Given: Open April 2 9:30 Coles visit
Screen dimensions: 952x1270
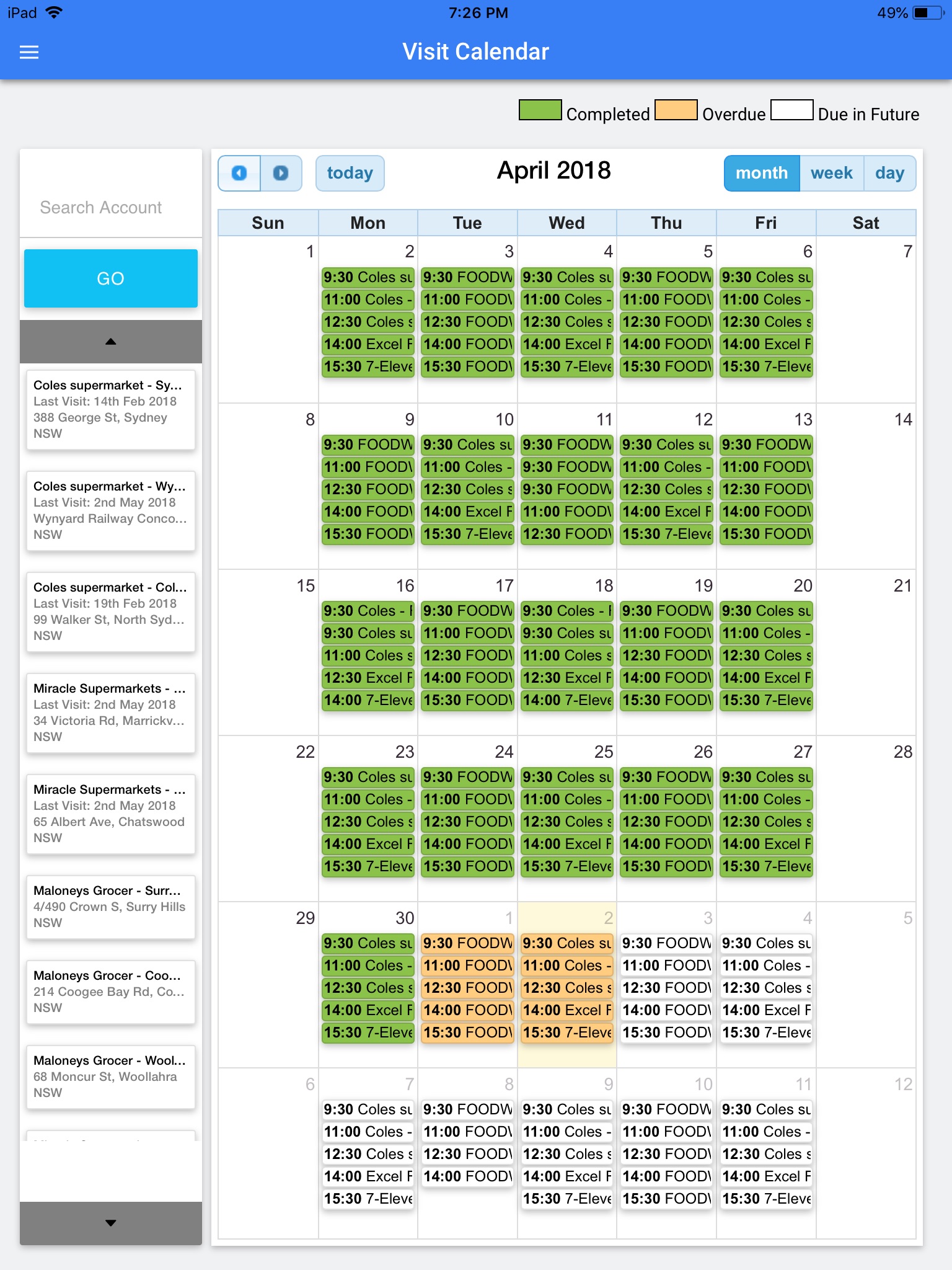Looking at the screenshot, I should pos(368,277).
